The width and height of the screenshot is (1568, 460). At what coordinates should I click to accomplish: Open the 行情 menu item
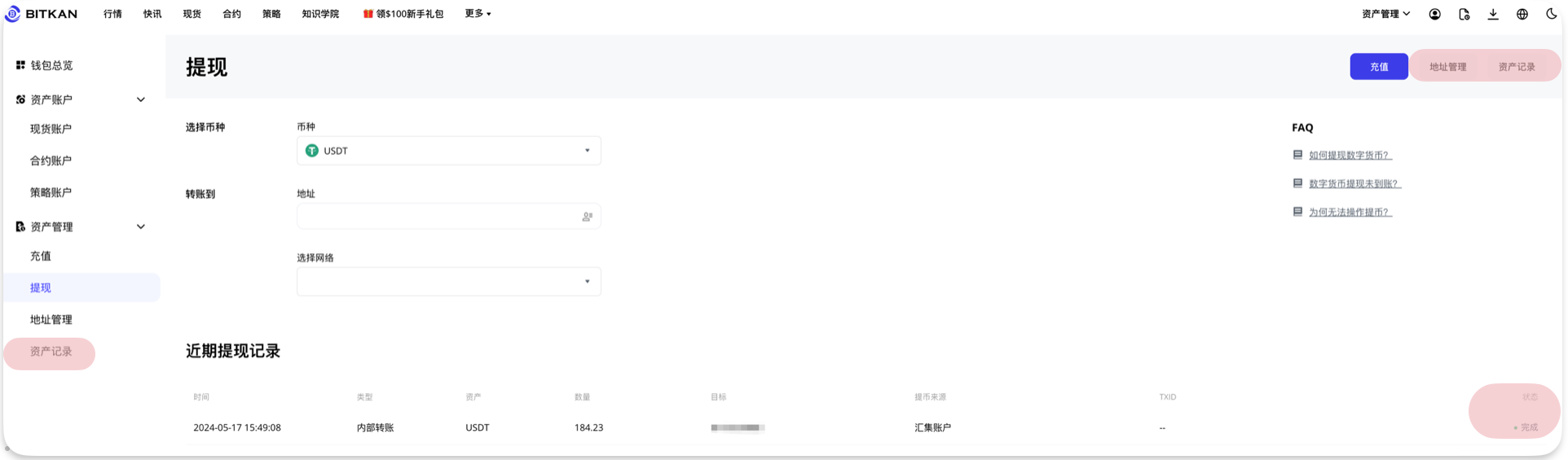(112, 14)
